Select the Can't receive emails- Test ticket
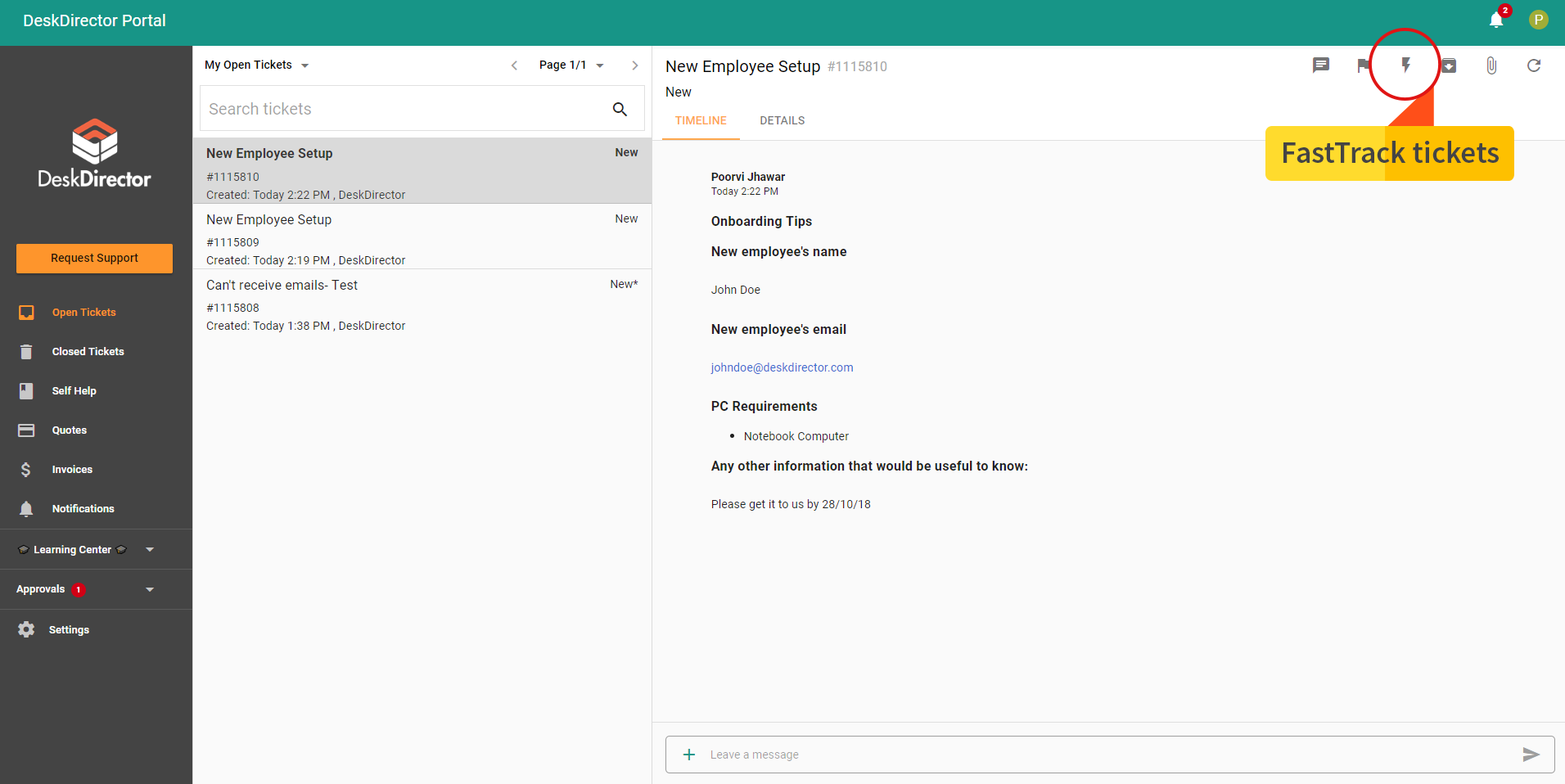 [x=422, y=303]
